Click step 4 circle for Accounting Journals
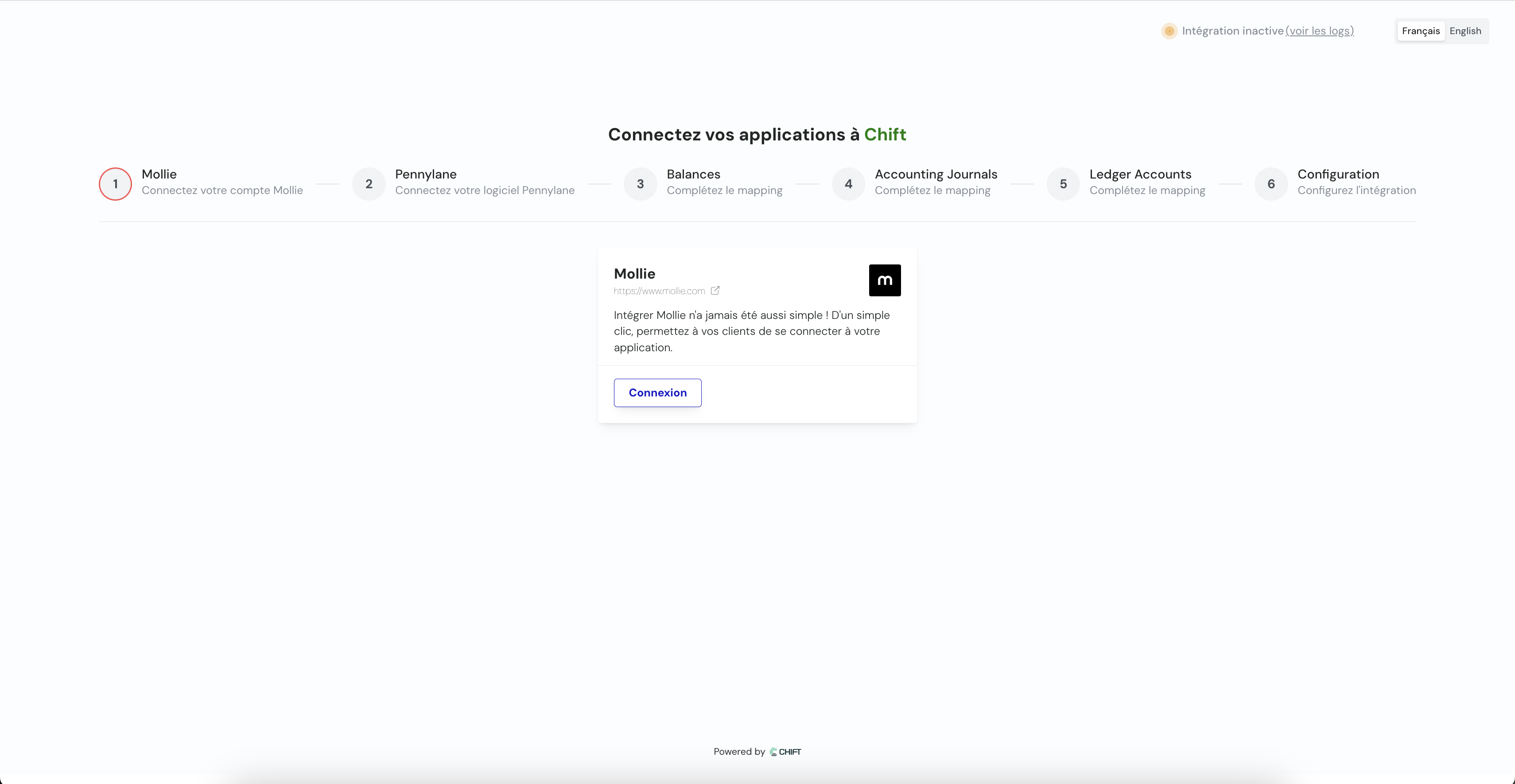The image size is (1515, 784). point(848,183)
